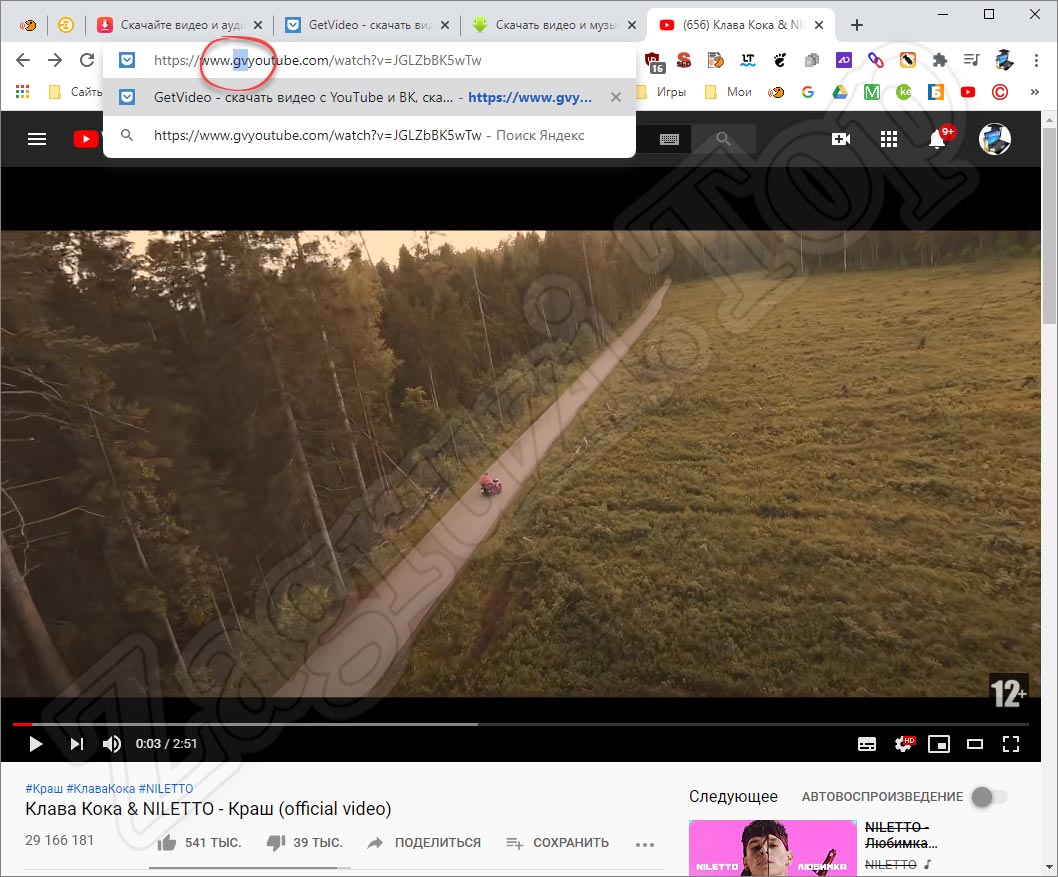Image resolution: width=1058 pixels, height=877 pixels.
Task: Enter fullscreen video mode
Action: click(x=1011, y=744)
